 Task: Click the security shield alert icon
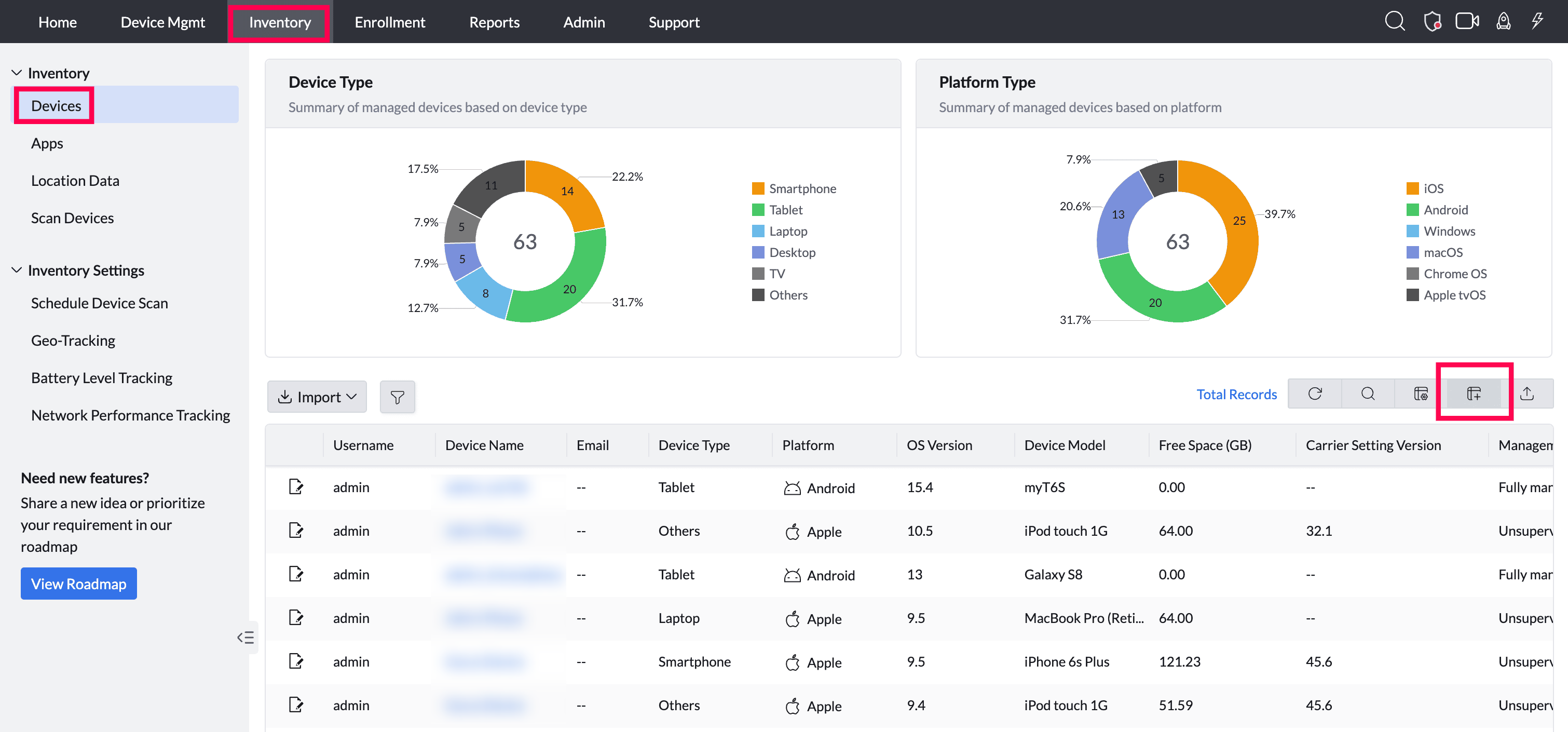[1432, 21]
